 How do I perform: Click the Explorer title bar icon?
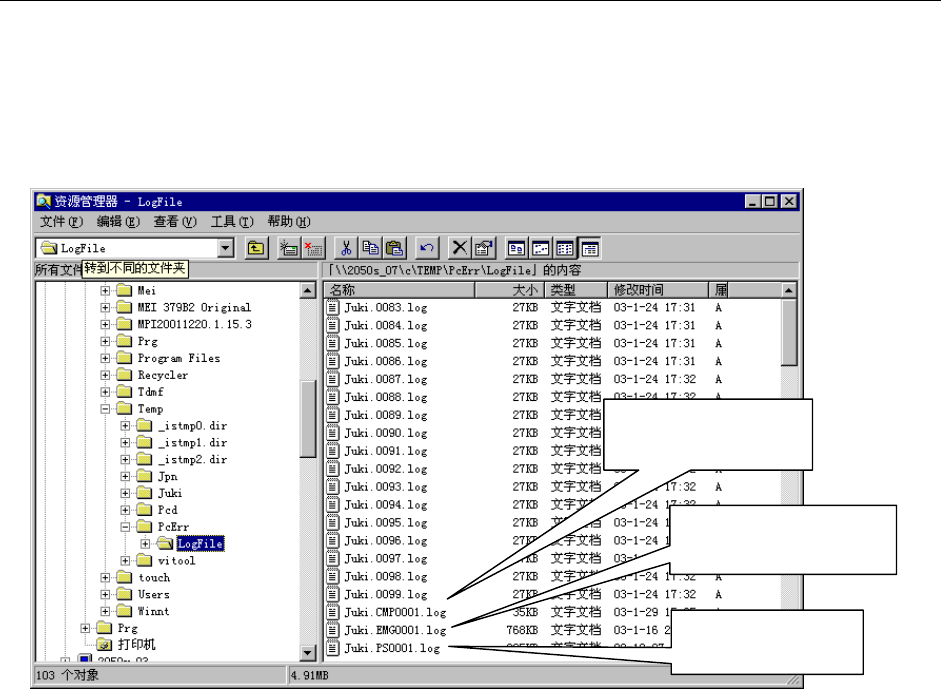pos(43,201)
